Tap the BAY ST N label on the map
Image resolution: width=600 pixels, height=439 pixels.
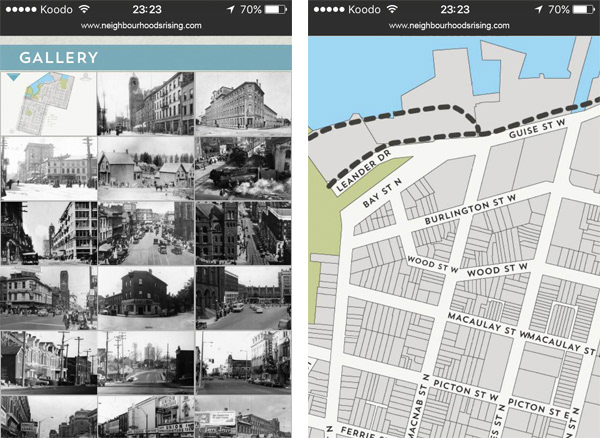tap(382, 193)
